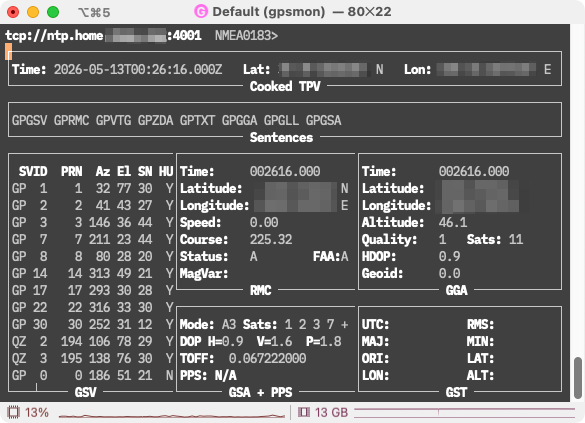Screen dimensions: 585x423
Task: Click the TOFF value 0.067222000
Action: 267,358
